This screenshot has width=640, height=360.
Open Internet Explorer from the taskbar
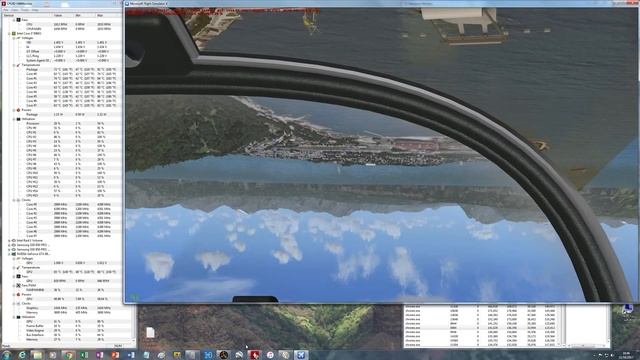point(22,355)
